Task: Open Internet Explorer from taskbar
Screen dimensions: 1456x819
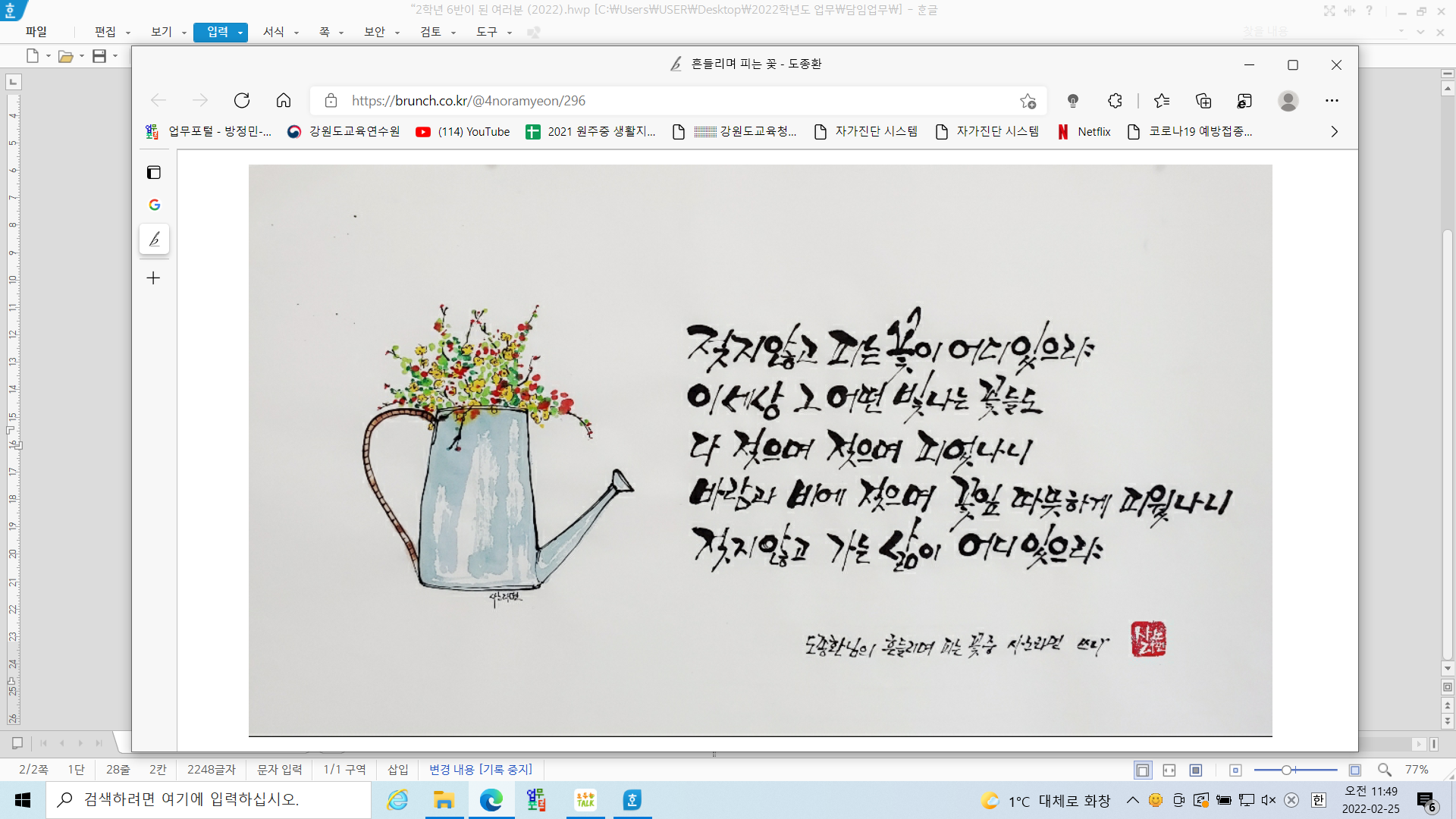Action: pyautogui.click(x=397, y=800)
